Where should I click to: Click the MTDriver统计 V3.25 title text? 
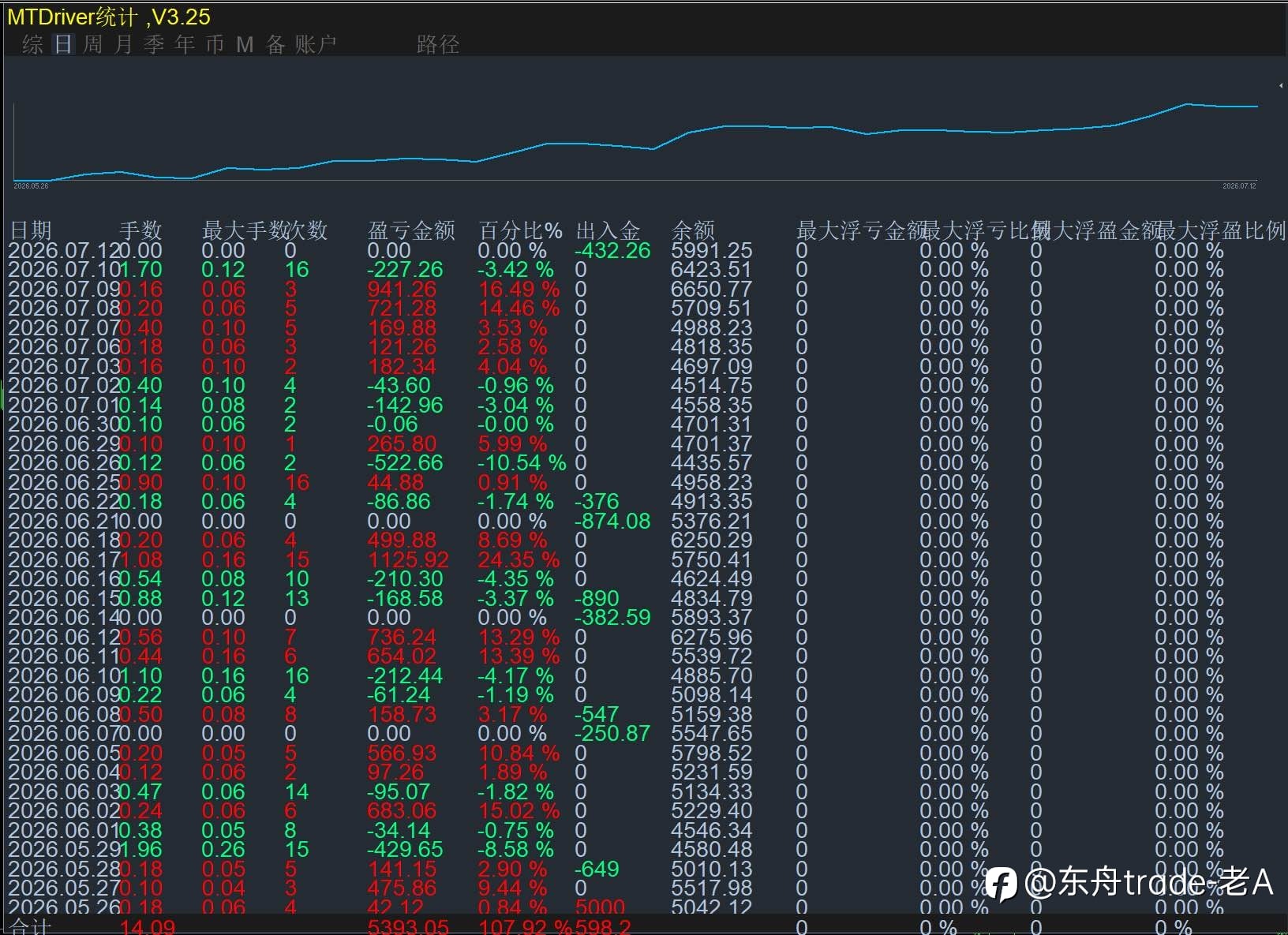pyautogui.click(x=109, y=17)
